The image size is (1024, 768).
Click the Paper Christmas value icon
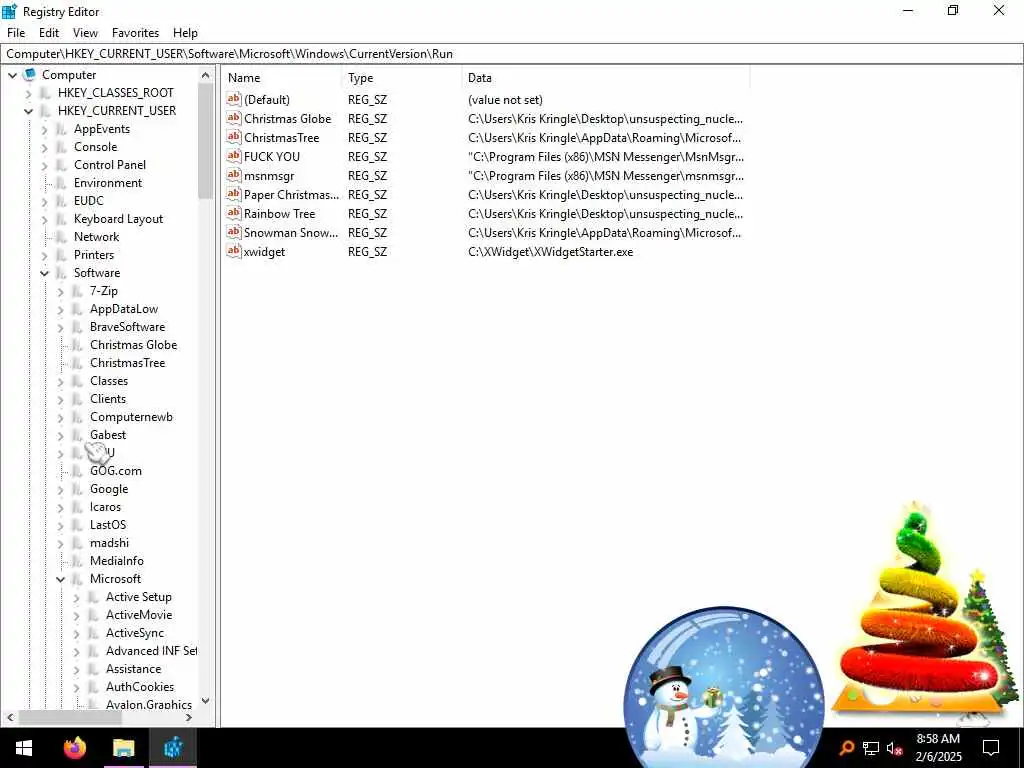234,194
